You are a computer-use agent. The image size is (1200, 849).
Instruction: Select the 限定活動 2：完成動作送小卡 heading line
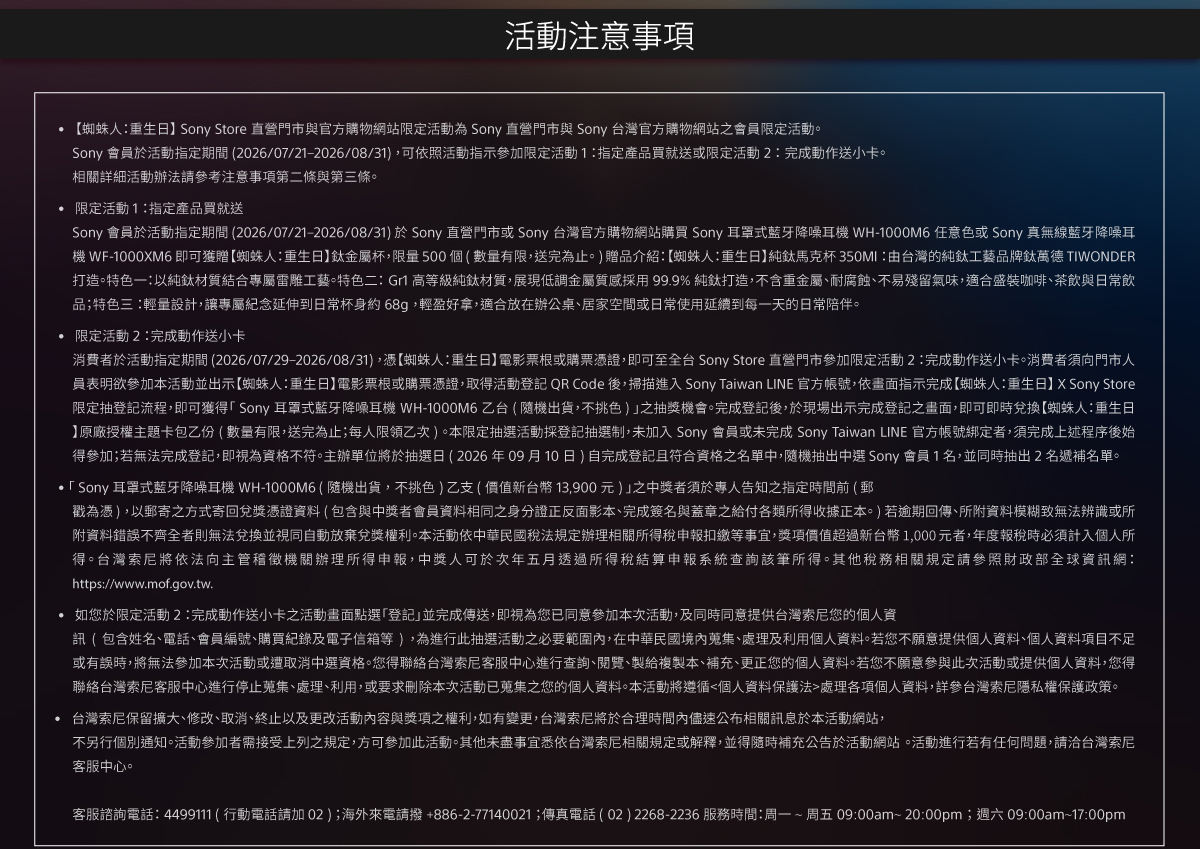[x=160, y=336]
